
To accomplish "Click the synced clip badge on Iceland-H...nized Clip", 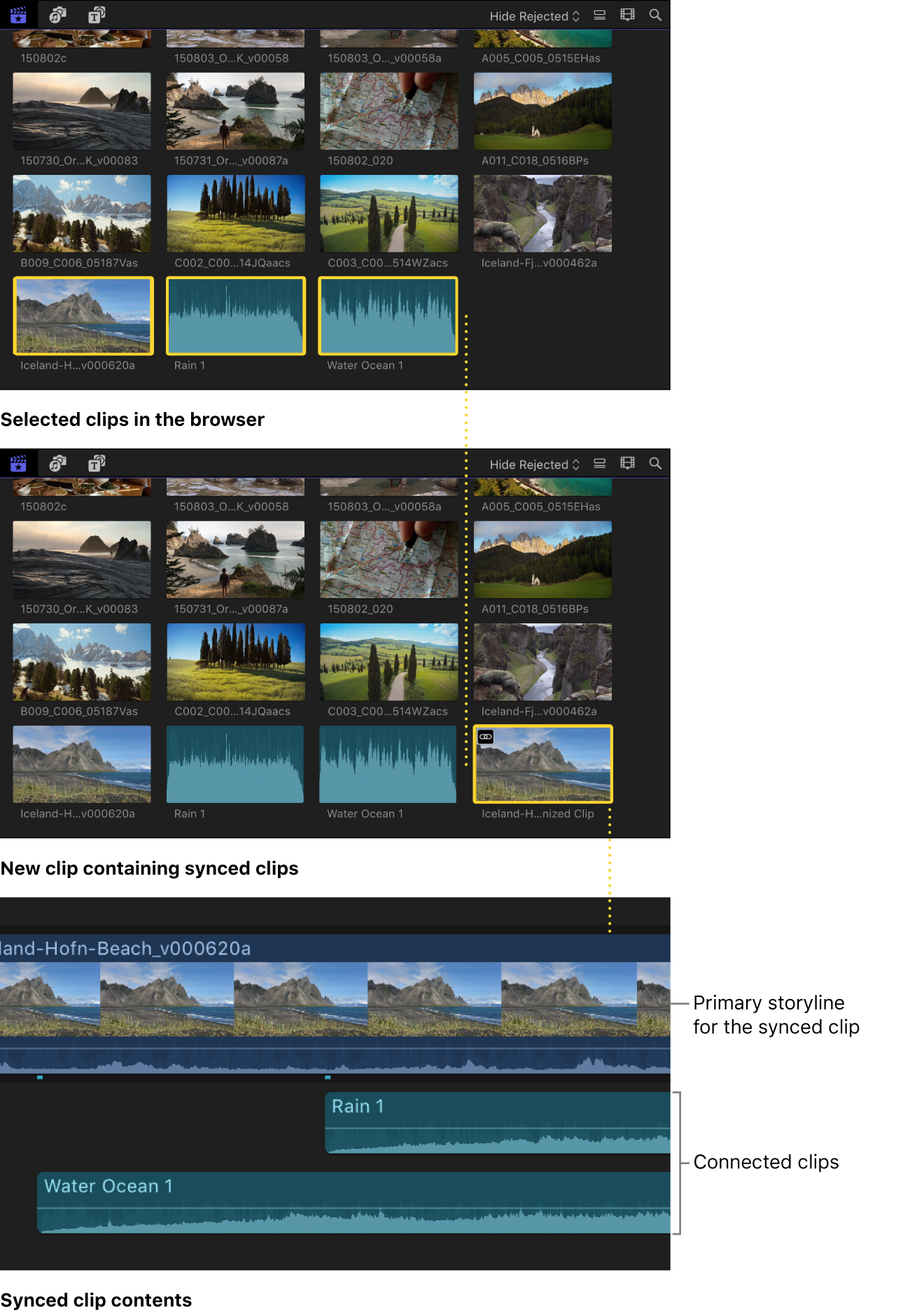I will click(x=486, y=737).
